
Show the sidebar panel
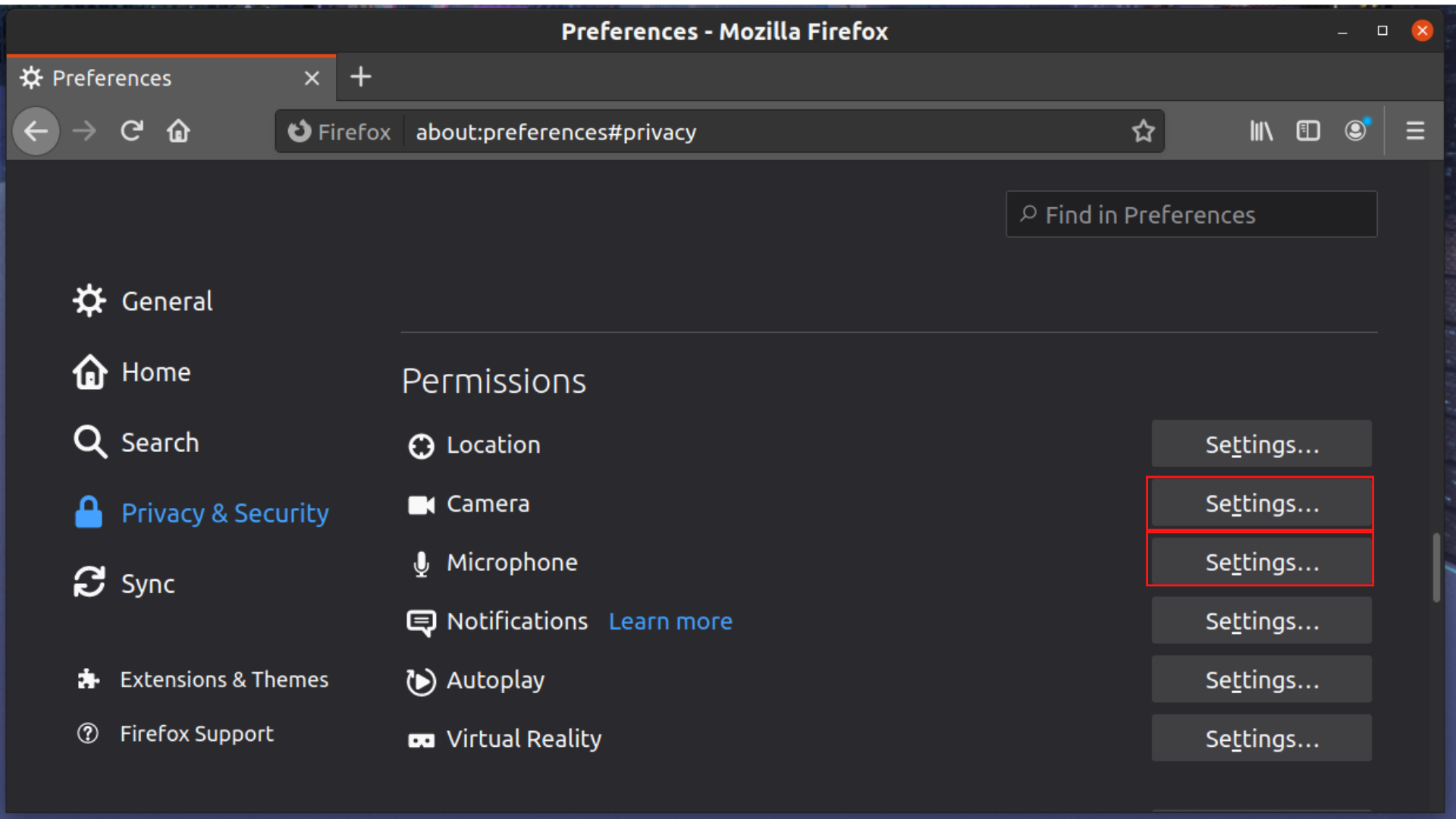1308,131
